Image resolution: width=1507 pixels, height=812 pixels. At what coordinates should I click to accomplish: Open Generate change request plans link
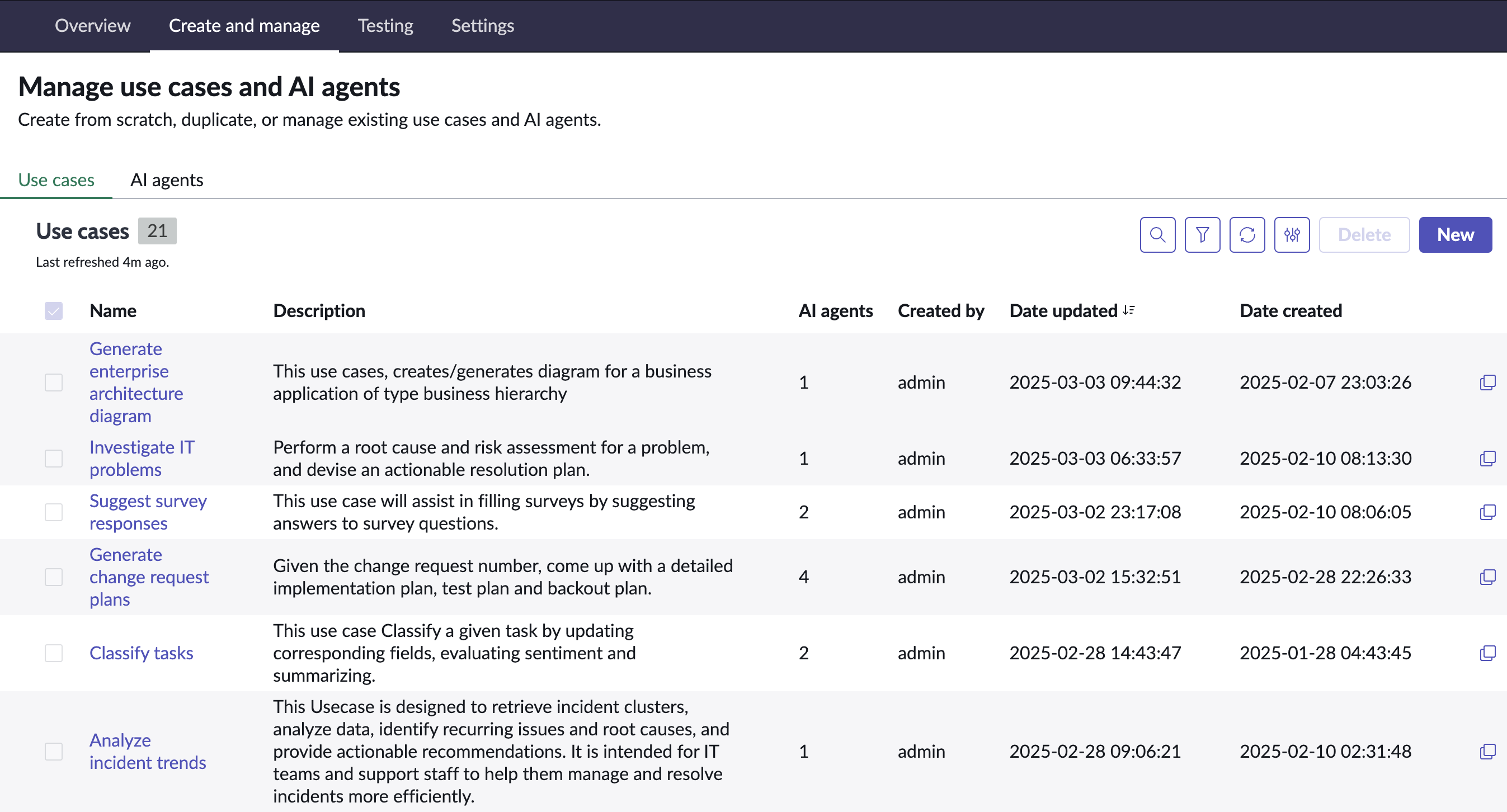[149, 577]
